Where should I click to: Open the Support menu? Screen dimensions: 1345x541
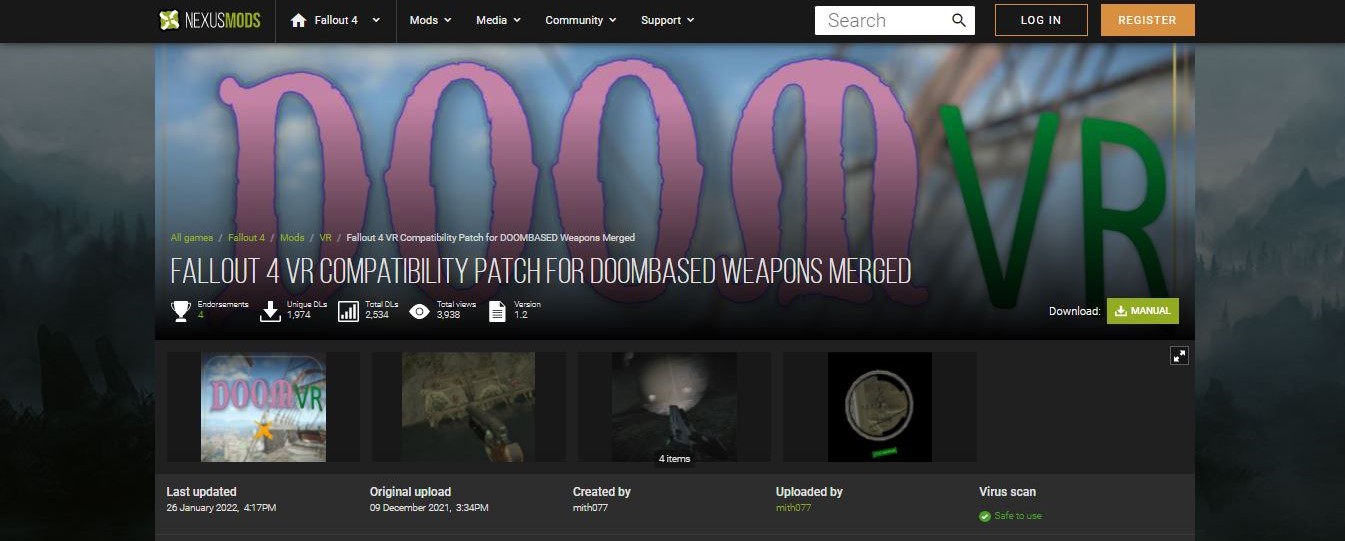click(667, 20)
